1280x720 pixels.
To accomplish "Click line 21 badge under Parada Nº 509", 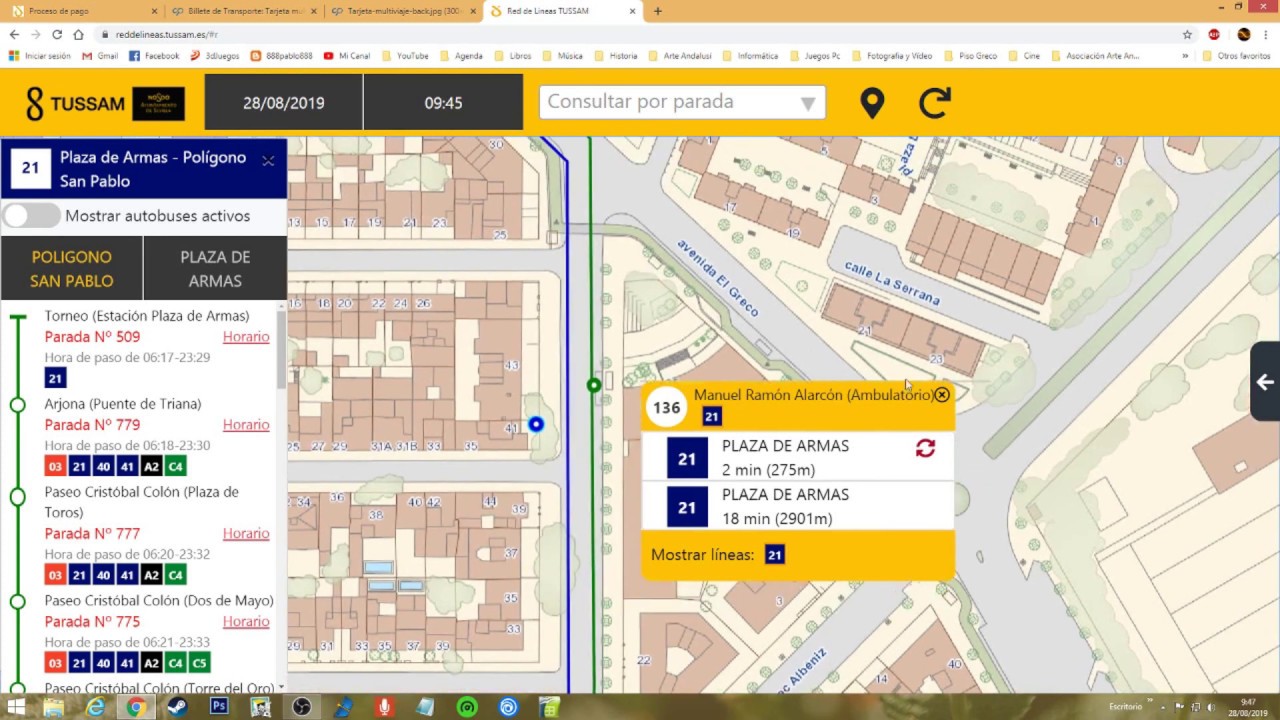I will pos(55,378).
